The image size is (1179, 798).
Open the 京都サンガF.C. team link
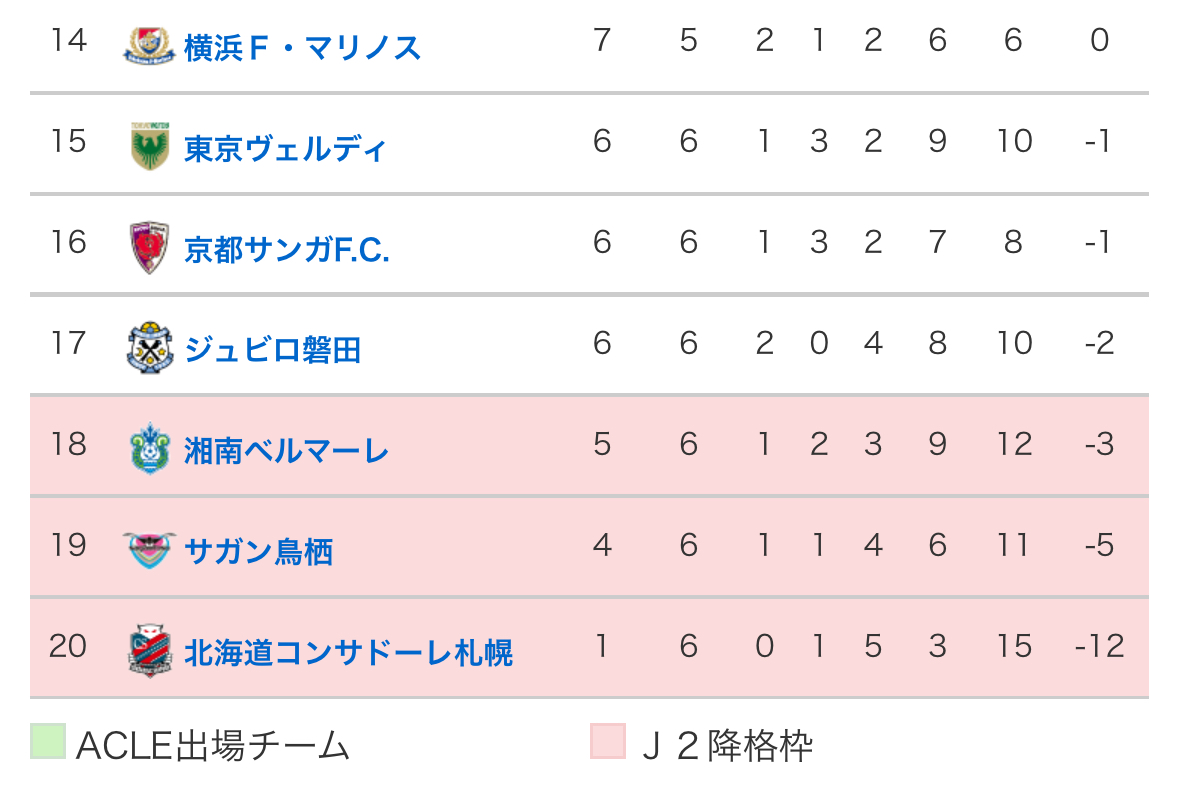(x=286, y=249)
